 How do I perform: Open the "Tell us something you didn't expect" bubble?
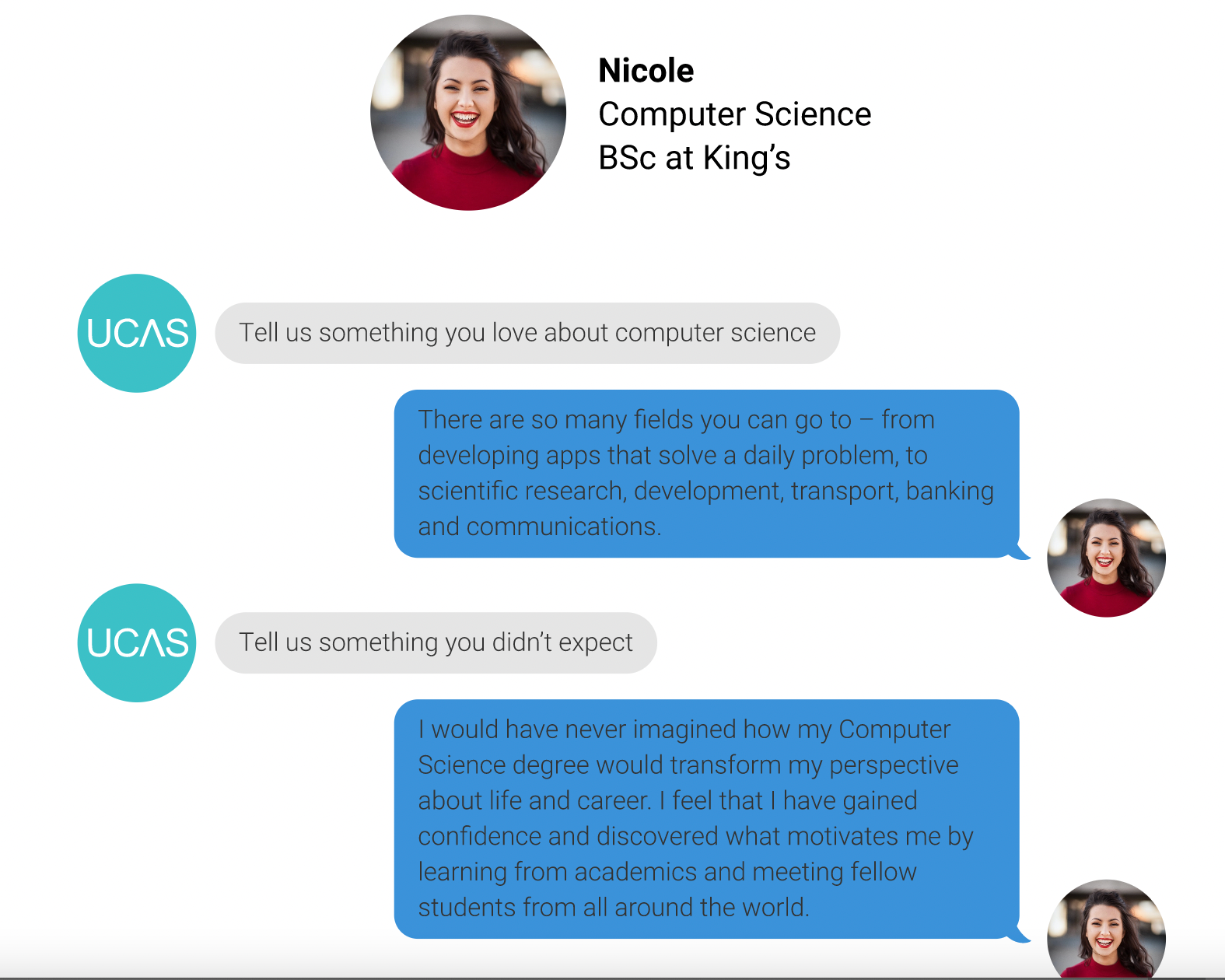[436, 642]
